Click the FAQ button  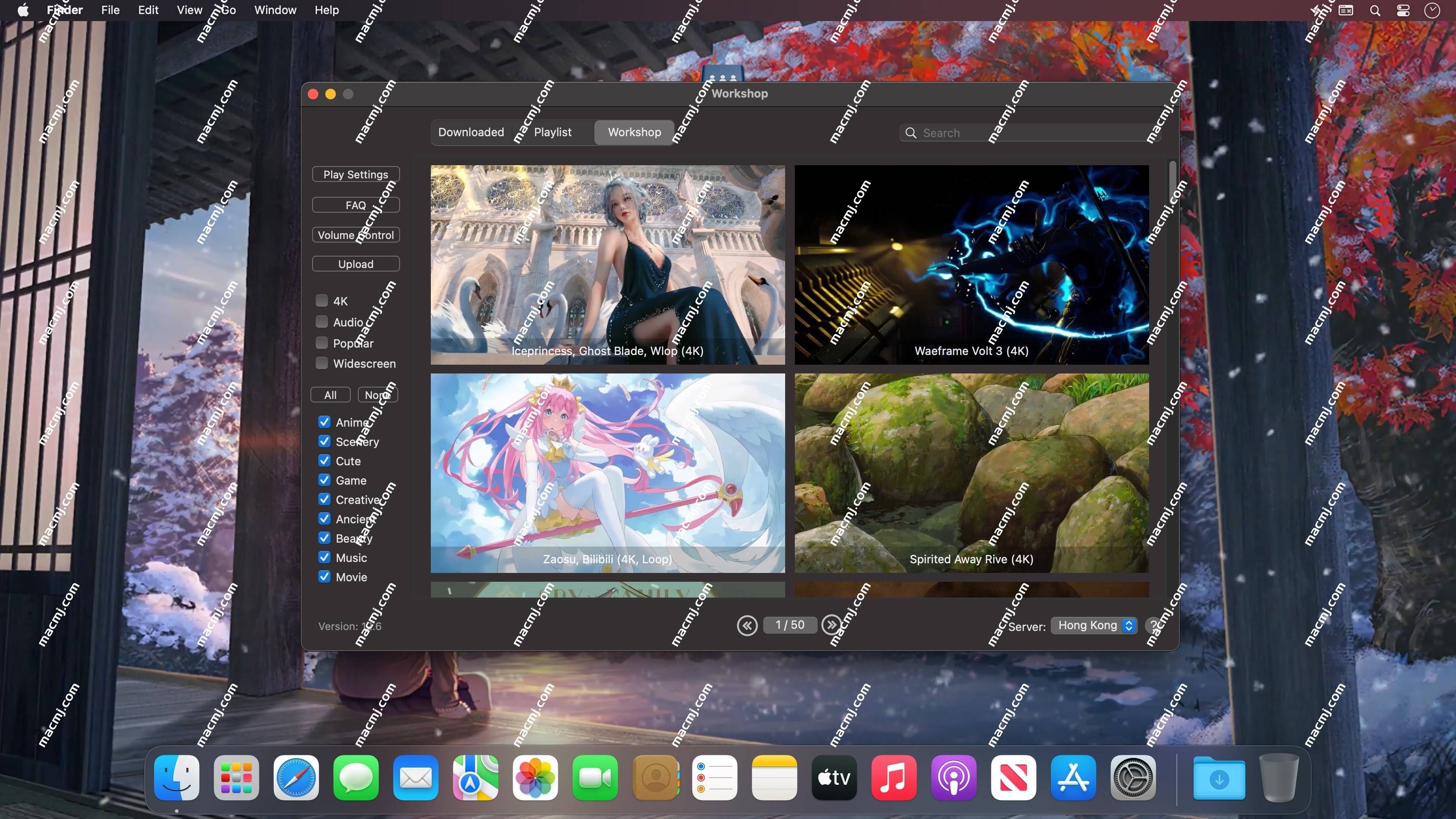356,204
